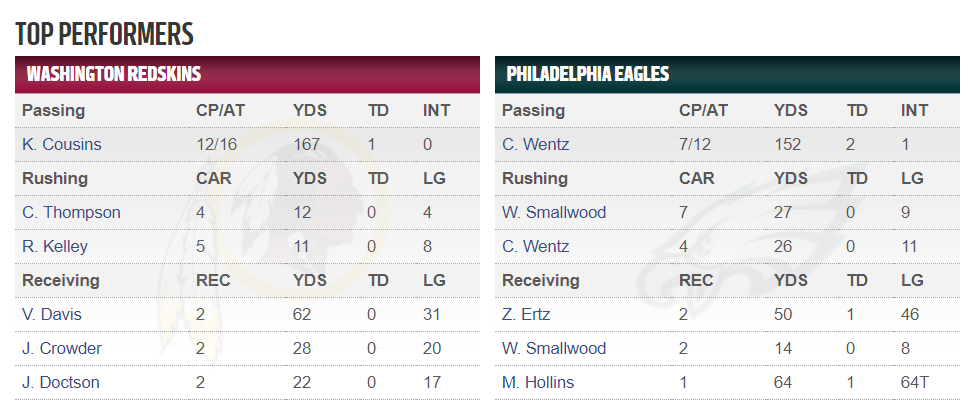This screenshot has height=402, width=969.
Task: Select J. Crowder player name
Action: (62, 349)
